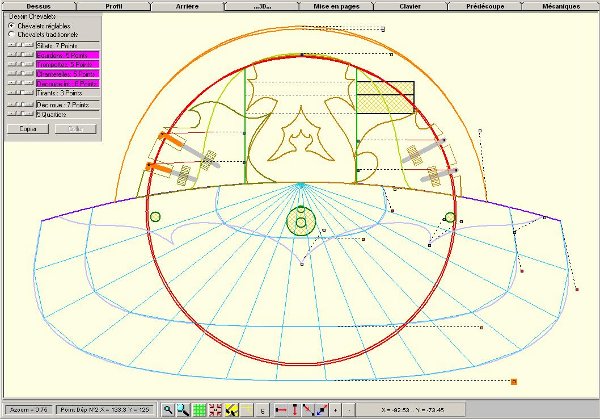600x419 pixels.
Task: Adjust the Bourdons point count stepper
Action: pyautogui.click(x=20, y=55)
